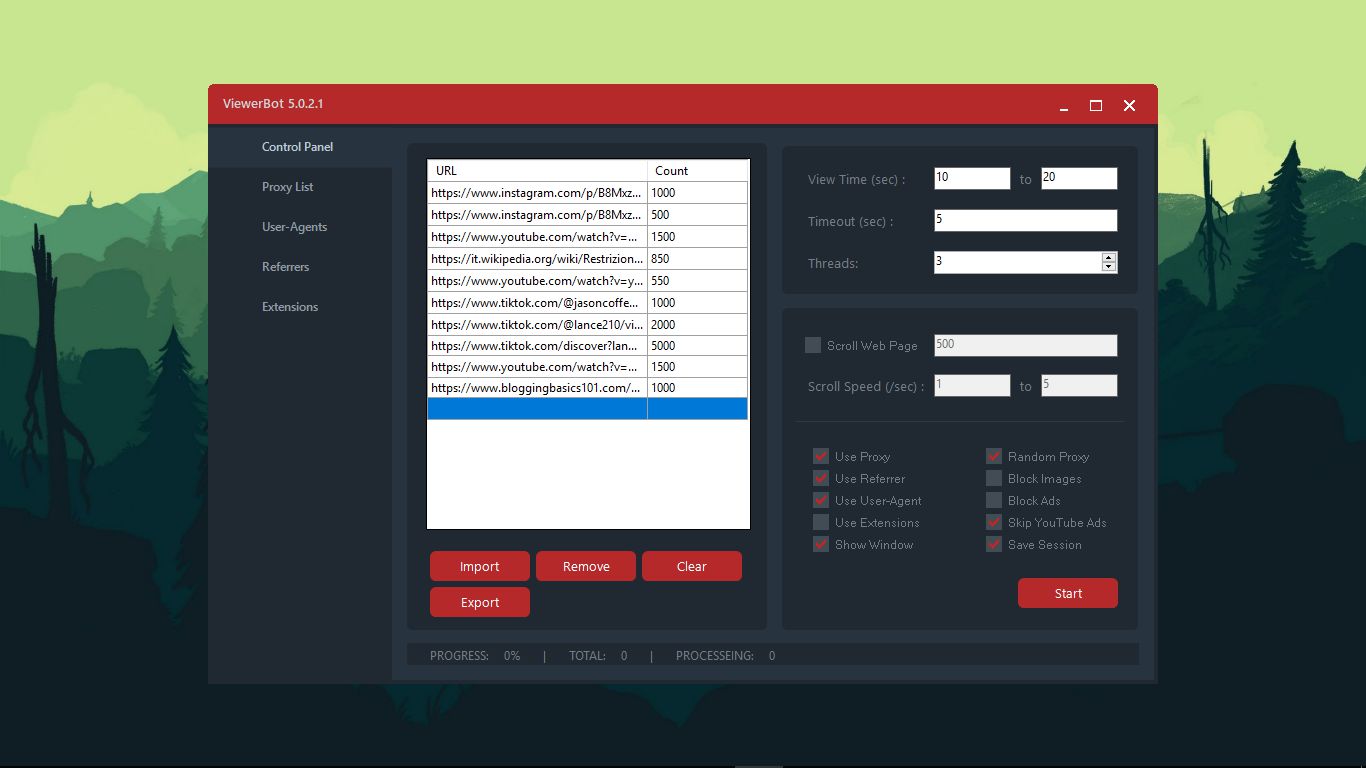Switch to the User-Agents tab
This screenshot has height=768, width=1366.
tap(294, 227)
